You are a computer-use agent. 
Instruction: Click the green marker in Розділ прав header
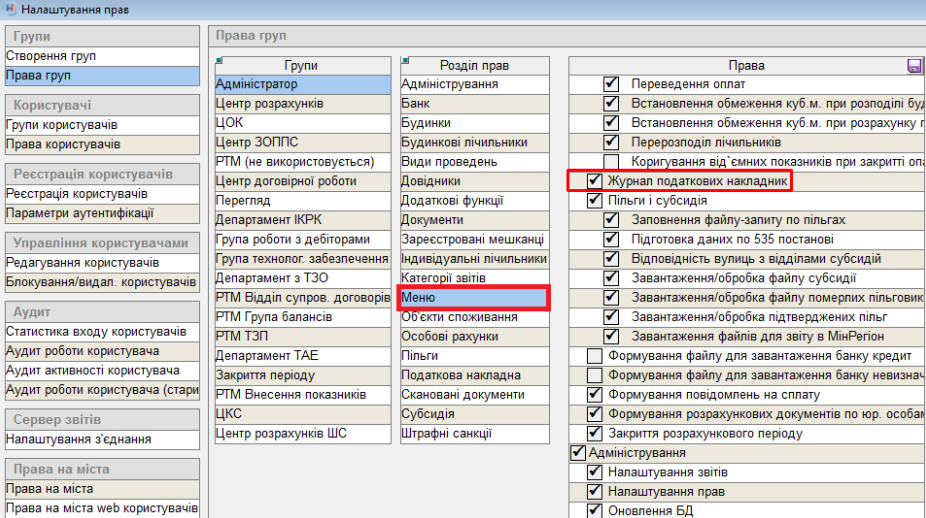pyautogui.click(x=404, y=60)
